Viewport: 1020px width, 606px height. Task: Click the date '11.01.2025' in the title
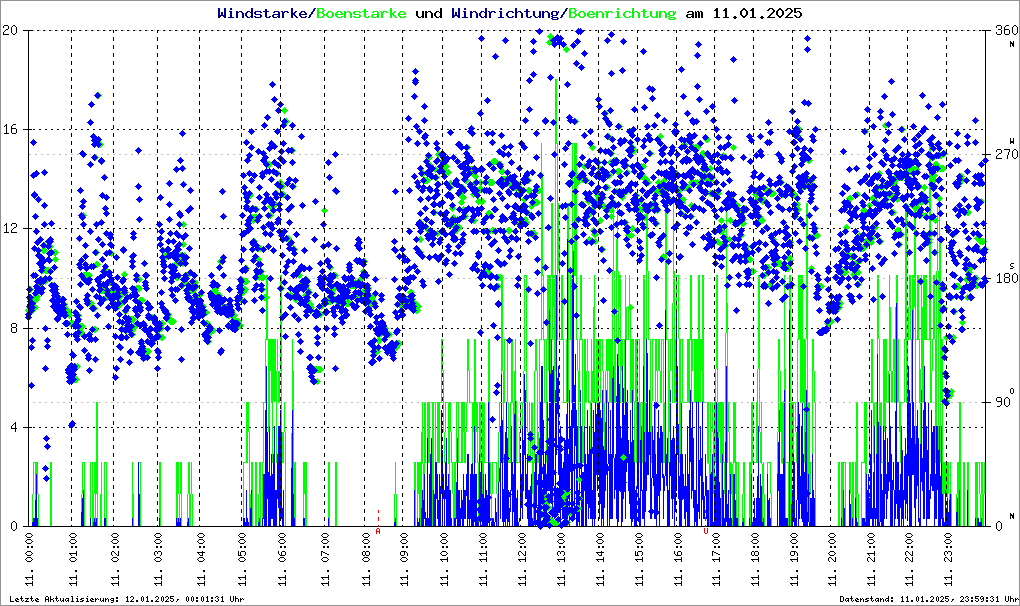757,14
